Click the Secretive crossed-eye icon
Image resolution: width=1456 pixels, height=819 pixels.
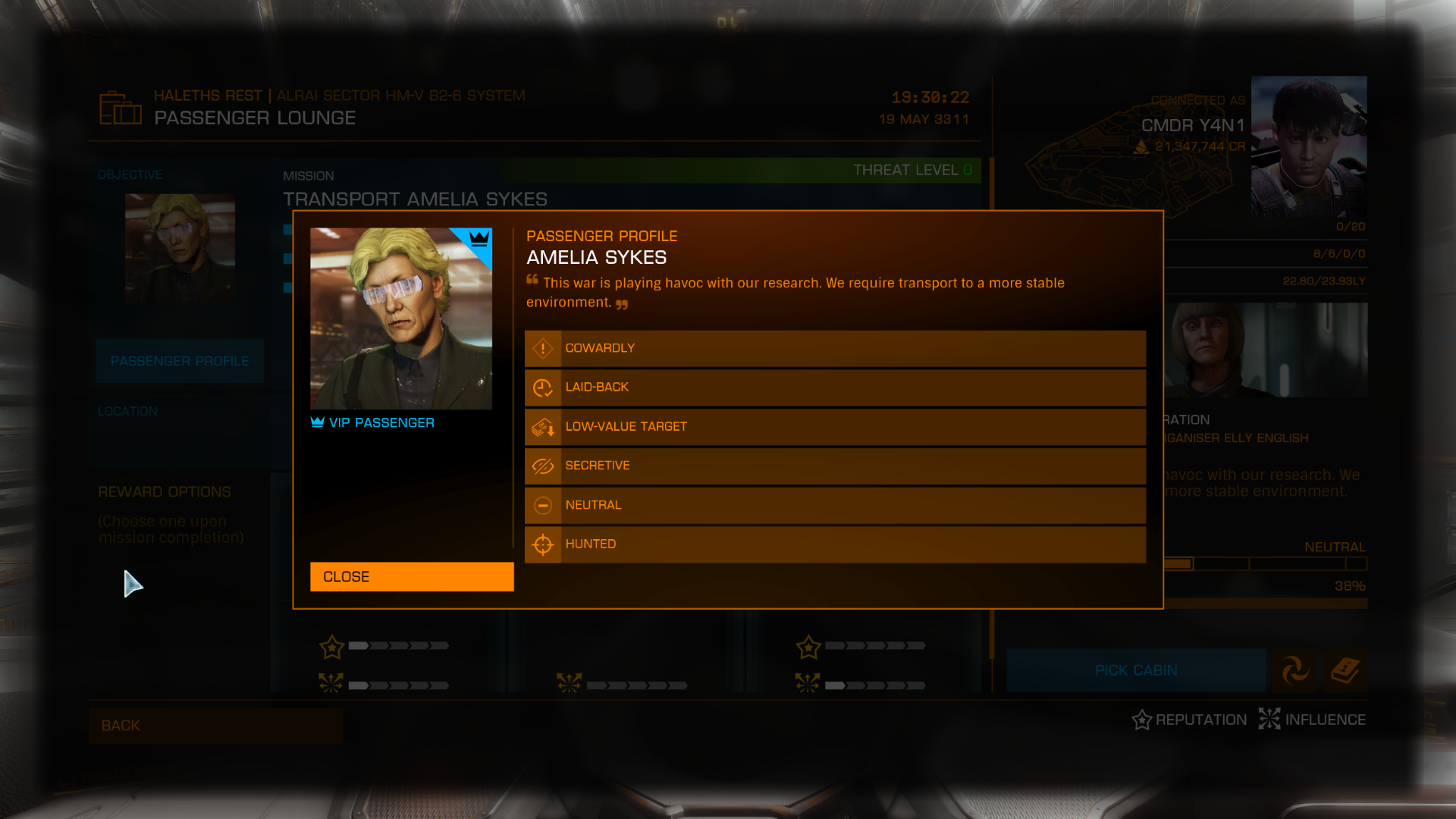click(543, 466)
